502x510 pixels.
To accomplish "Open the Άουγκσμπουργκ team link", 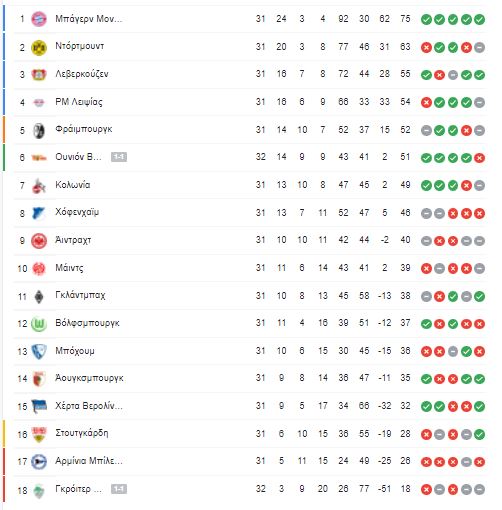I will point(89,378).
